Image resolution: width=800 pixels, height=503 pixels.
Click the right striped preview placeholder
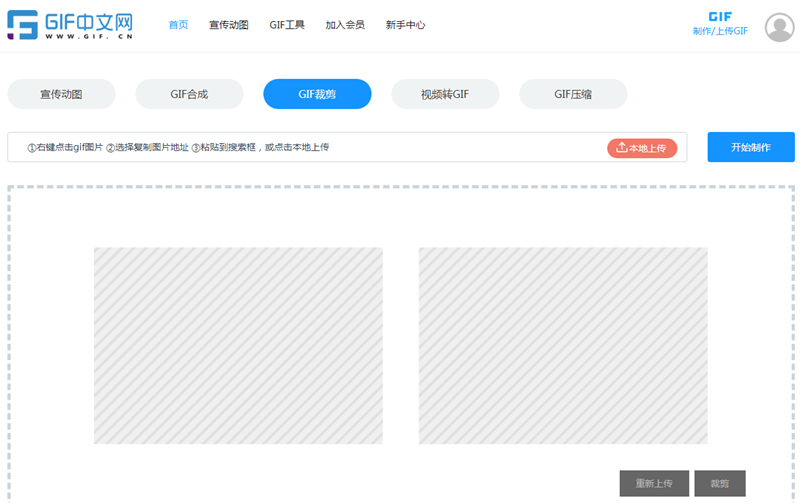[563, 346]
